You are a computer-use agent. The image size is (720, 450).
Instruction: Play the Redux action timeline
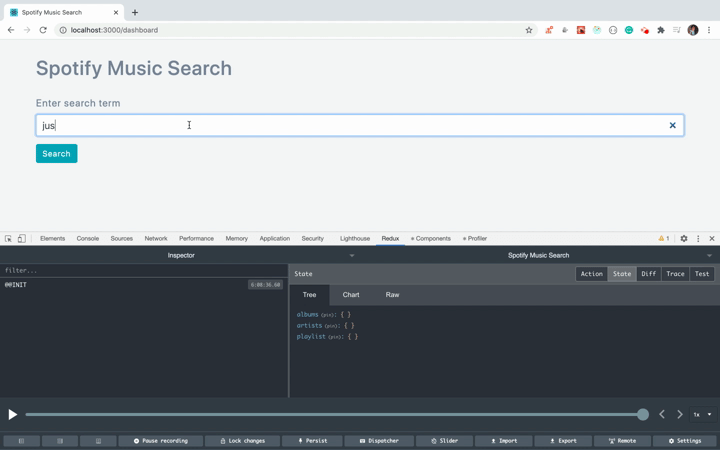pos(12,414)
